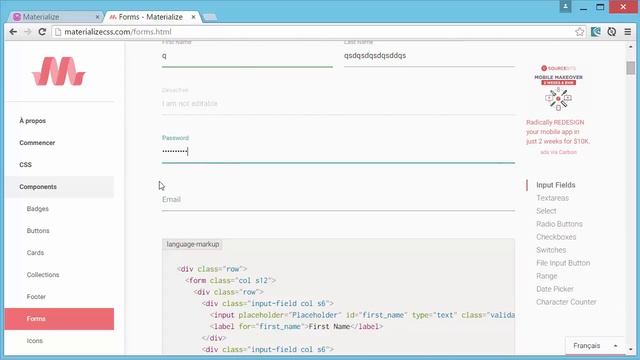Click the scrollbar down arrow

[x=631, y=350]
